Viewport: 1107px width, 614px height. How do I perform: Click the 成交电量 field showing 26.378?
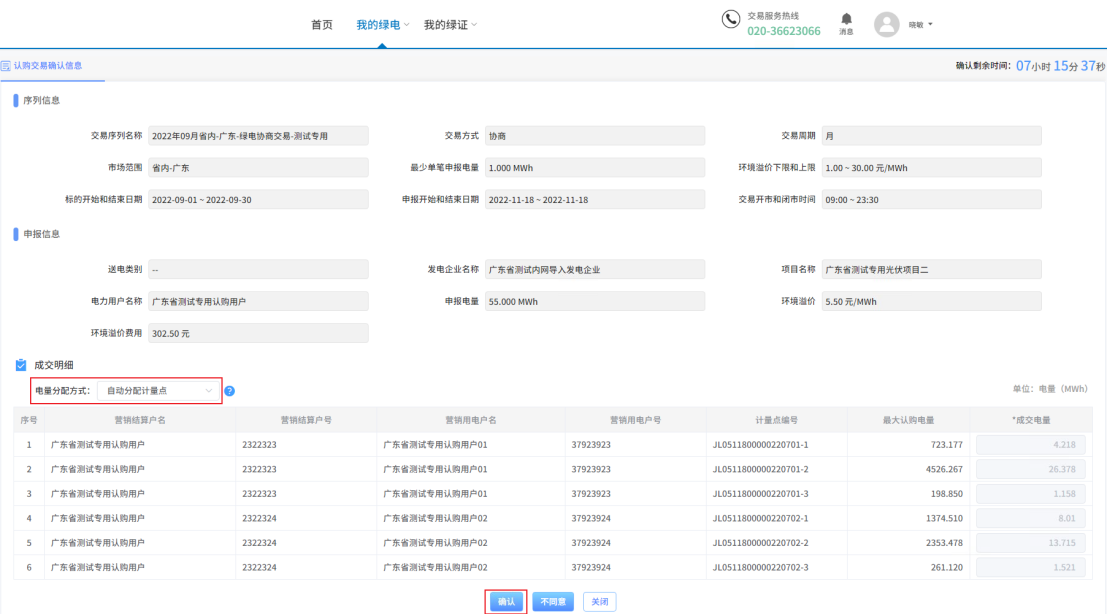point(1030,469)
